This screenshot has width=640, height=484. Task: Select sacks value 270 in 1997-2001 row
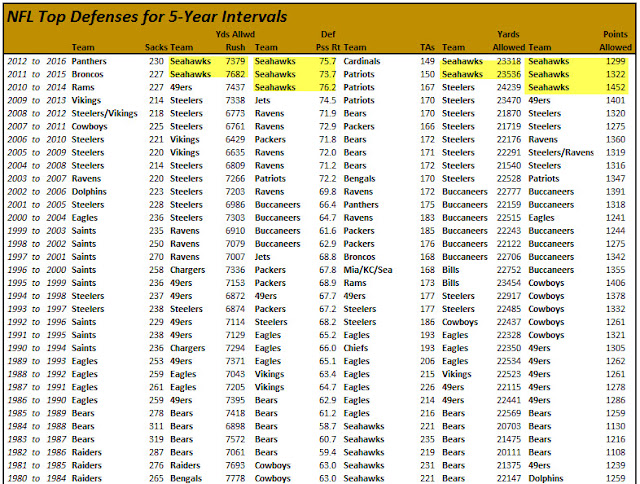156,257
